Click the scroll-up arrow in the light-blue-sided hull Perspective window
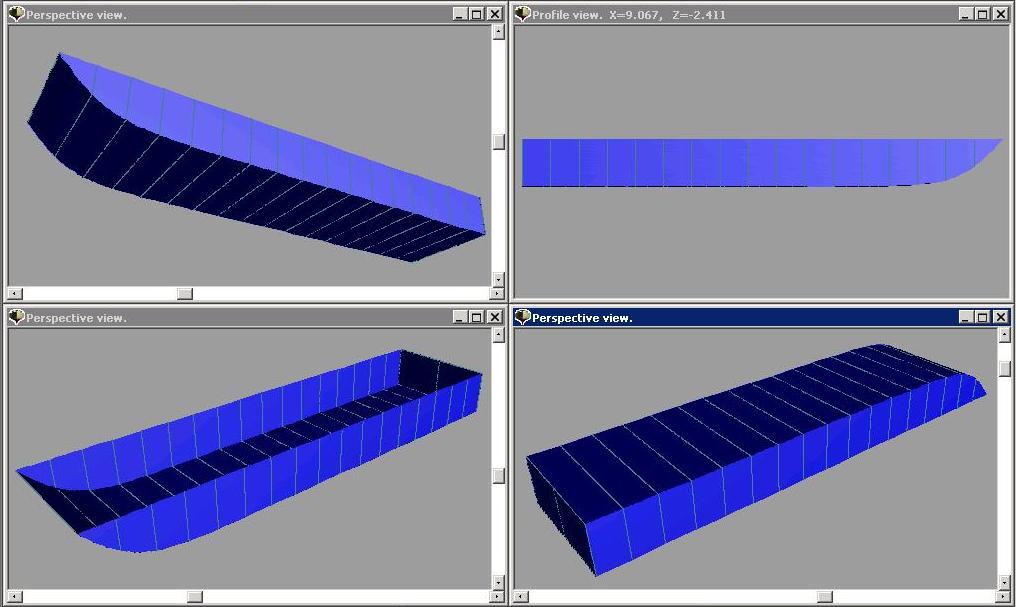 point(498,32)
